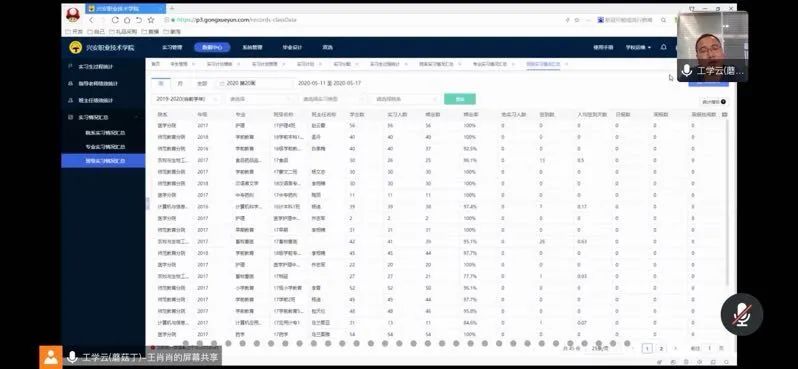The width and height of the screenshot is (798, 369).
Task: Click the green search button
Action: tap(460, 99)
